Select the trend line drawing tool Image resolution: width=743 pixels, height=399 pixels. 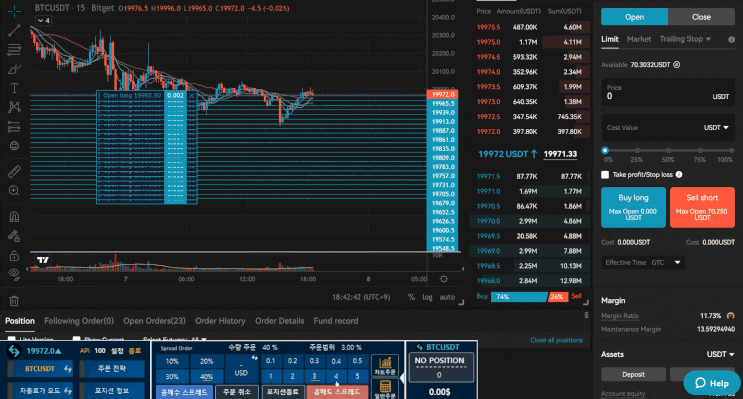click(14, 30)
